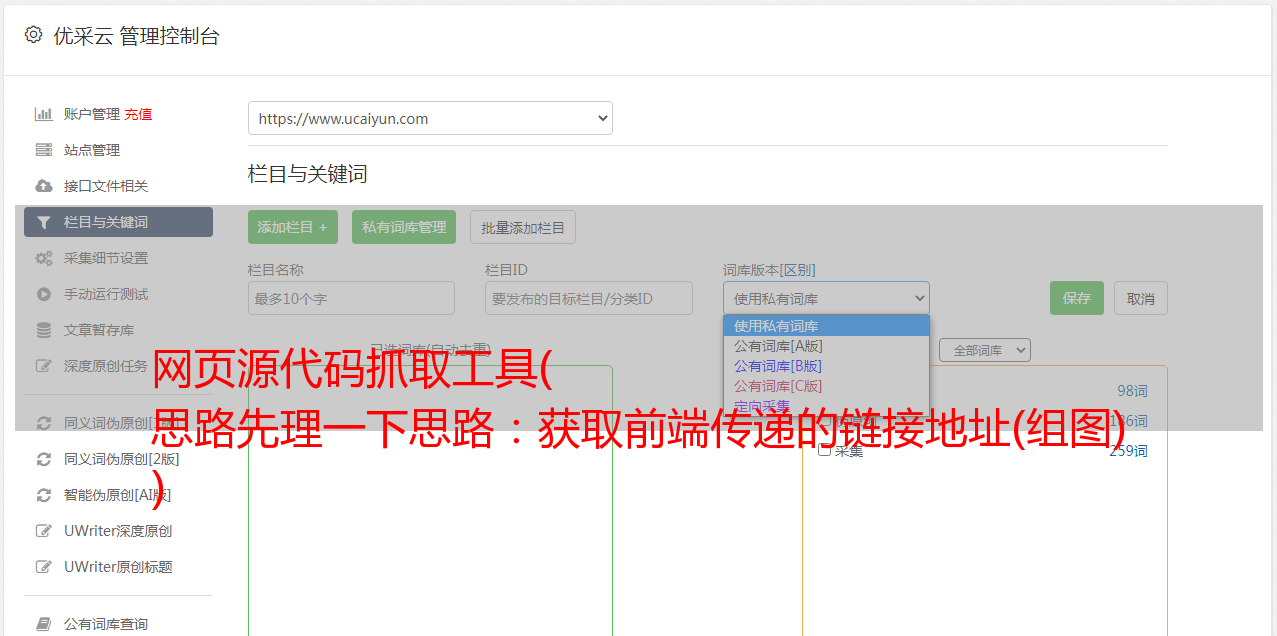1277x636 pixels.
Task: Click the 98词 count link
Action: 1132,391
